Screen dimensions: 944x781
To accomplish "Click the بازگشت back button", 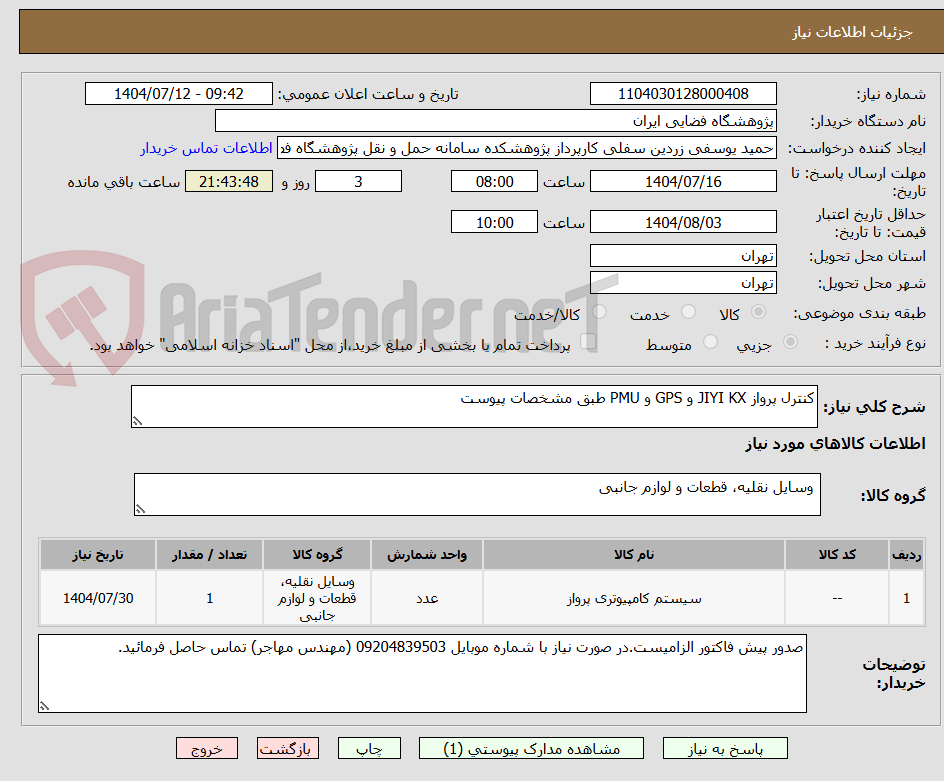I will pyautogui.click(x=288, y=748).
